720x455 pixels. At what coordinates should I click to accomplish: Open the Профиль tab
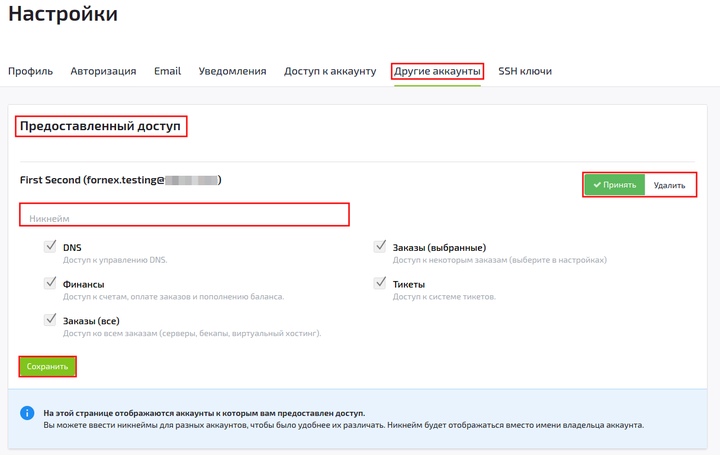click(x=30, y=71)
